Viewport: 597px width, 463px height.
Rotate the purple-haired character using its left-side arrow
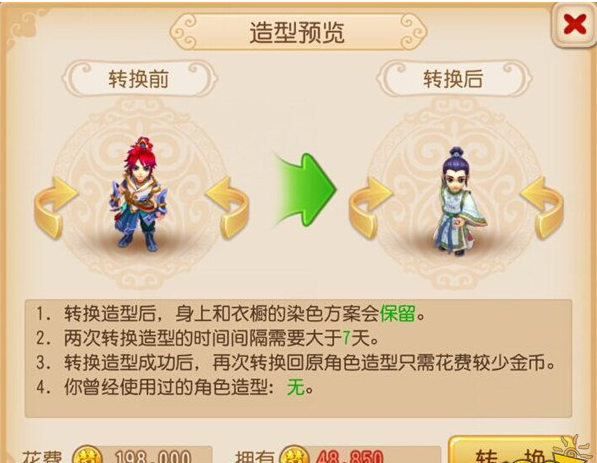(x=370, y=208)
